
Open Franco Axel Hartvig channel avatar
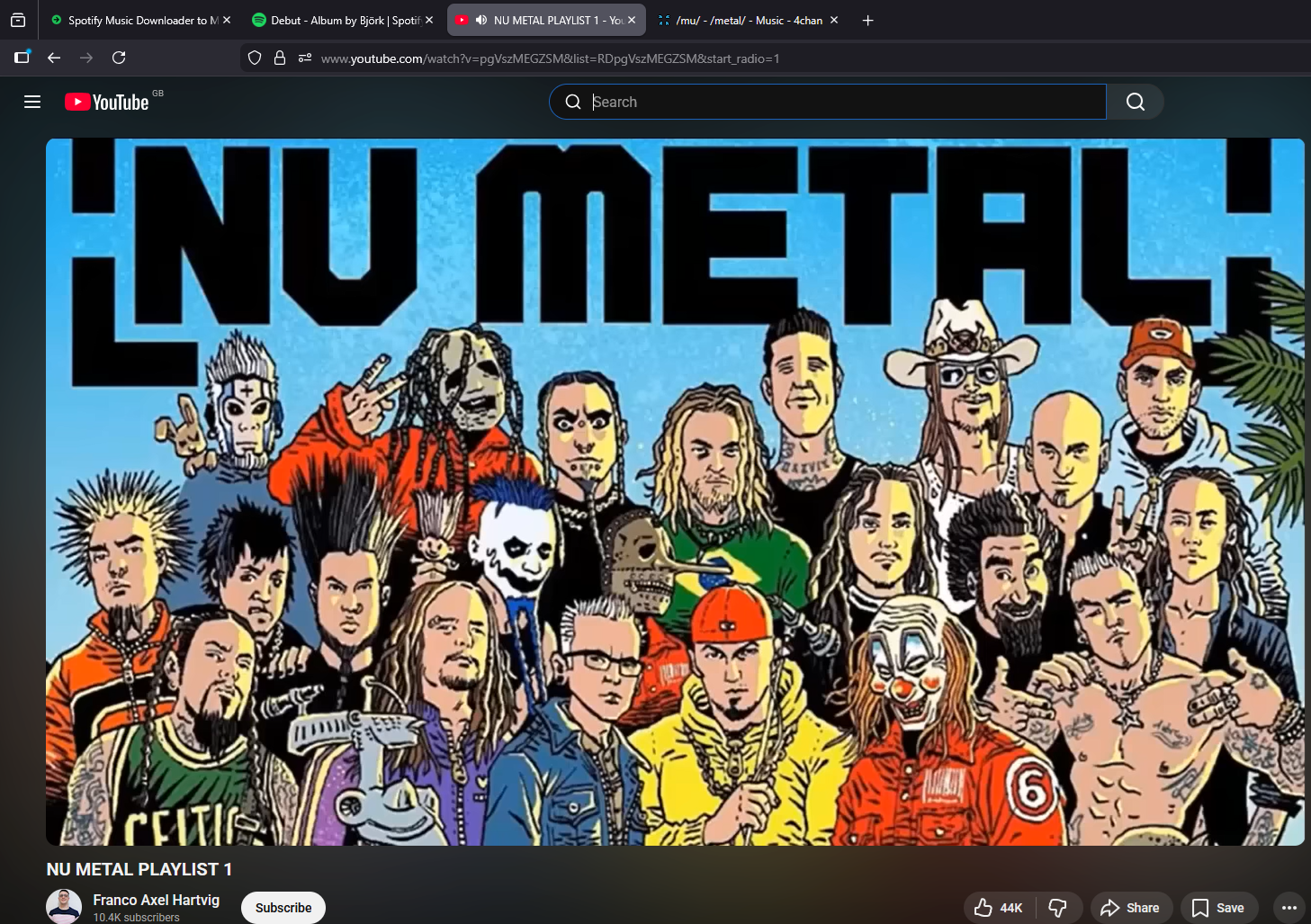tap(64, 907)
